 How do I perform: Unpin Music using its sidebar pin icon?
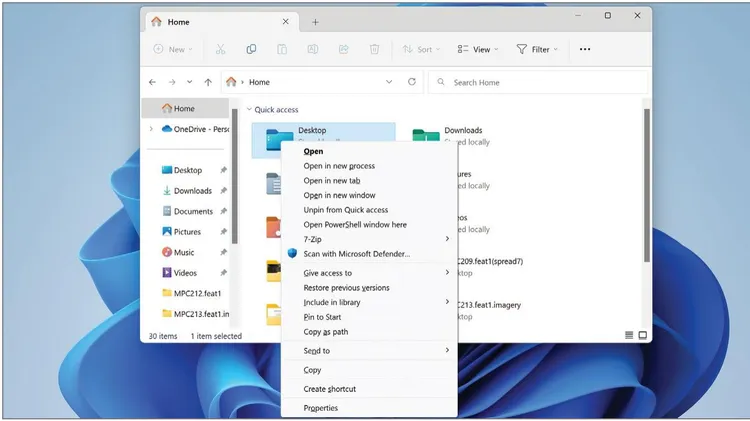point(223,253)
